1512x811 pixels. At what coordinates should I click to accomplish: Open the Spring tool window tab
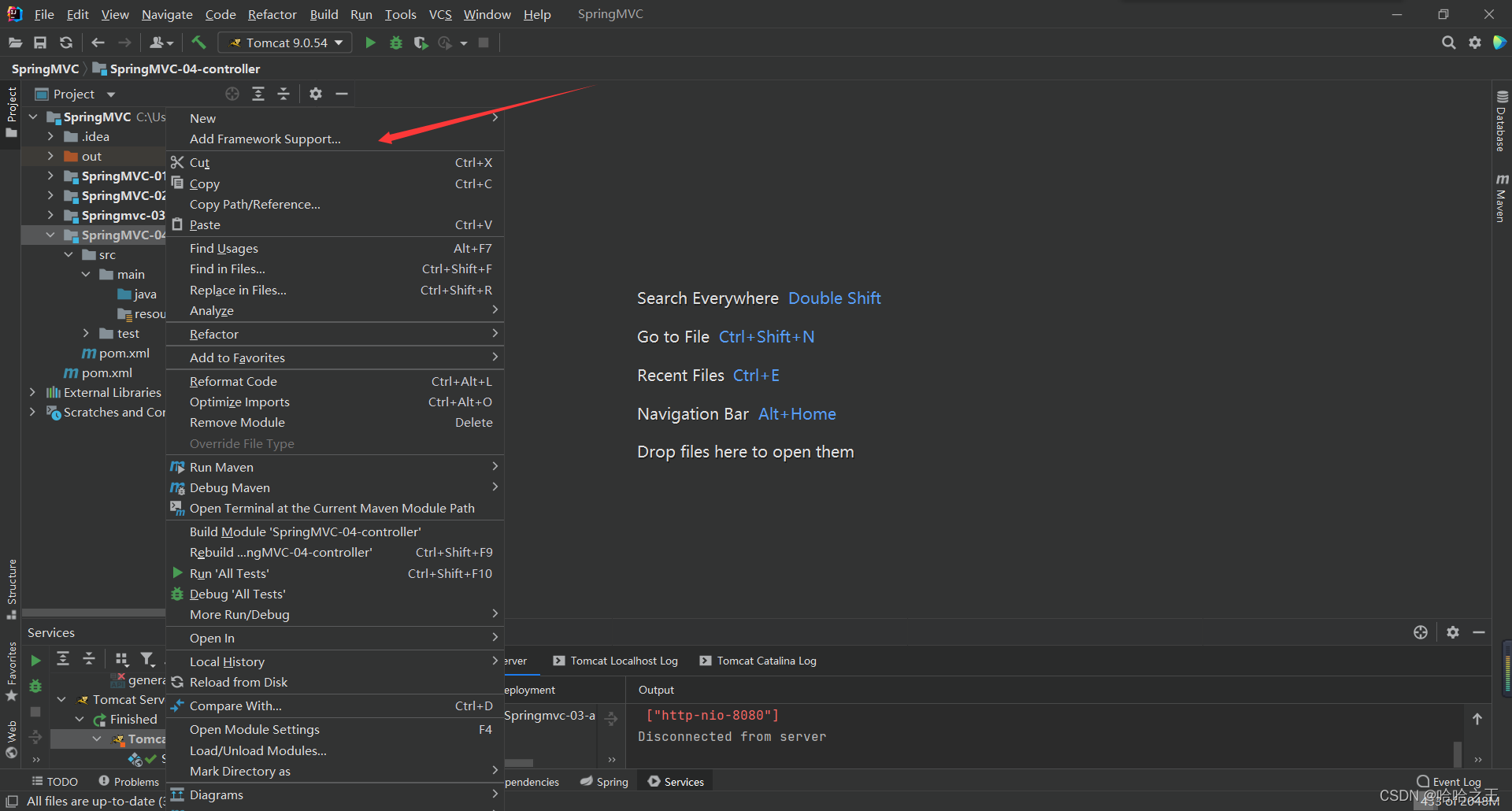pos(604,782)
